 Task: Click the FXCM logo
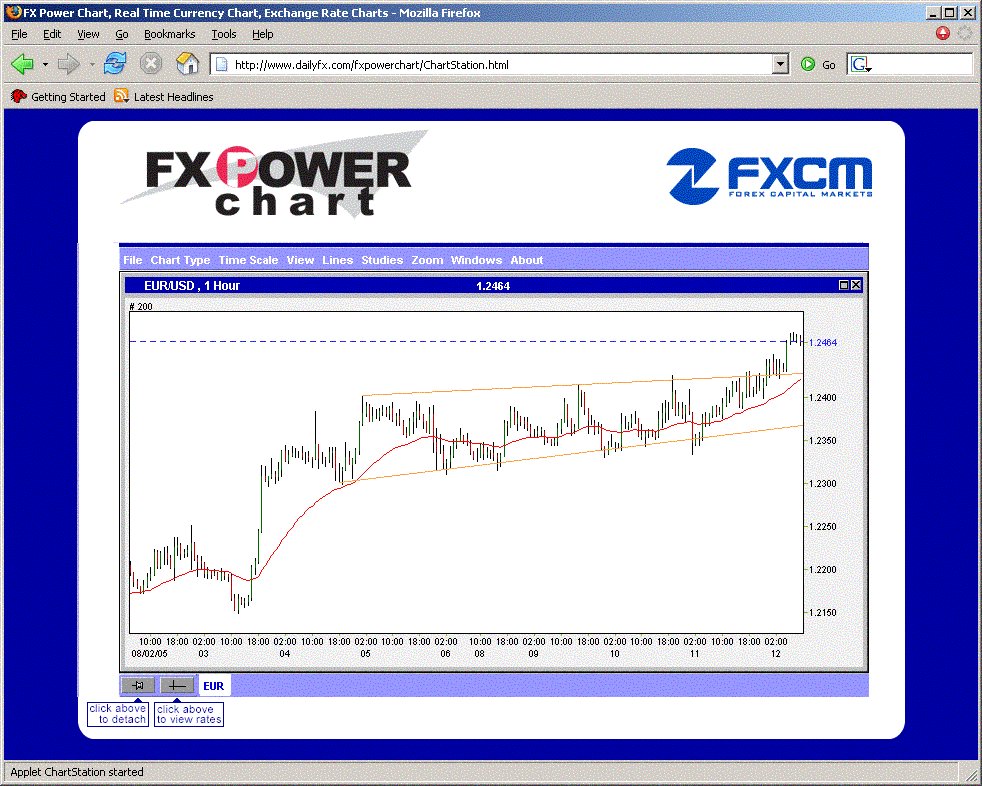770,177
